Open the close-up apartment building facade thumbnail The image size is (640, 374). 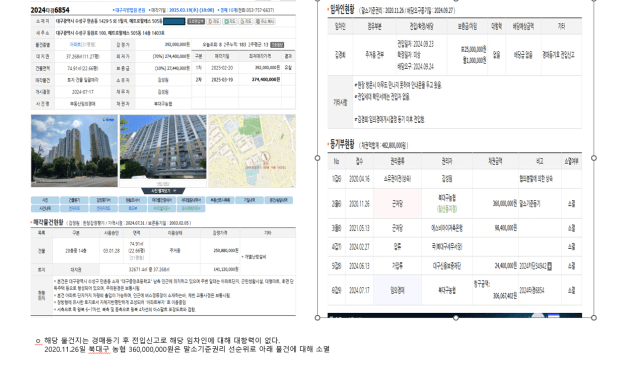click(163, 147)
